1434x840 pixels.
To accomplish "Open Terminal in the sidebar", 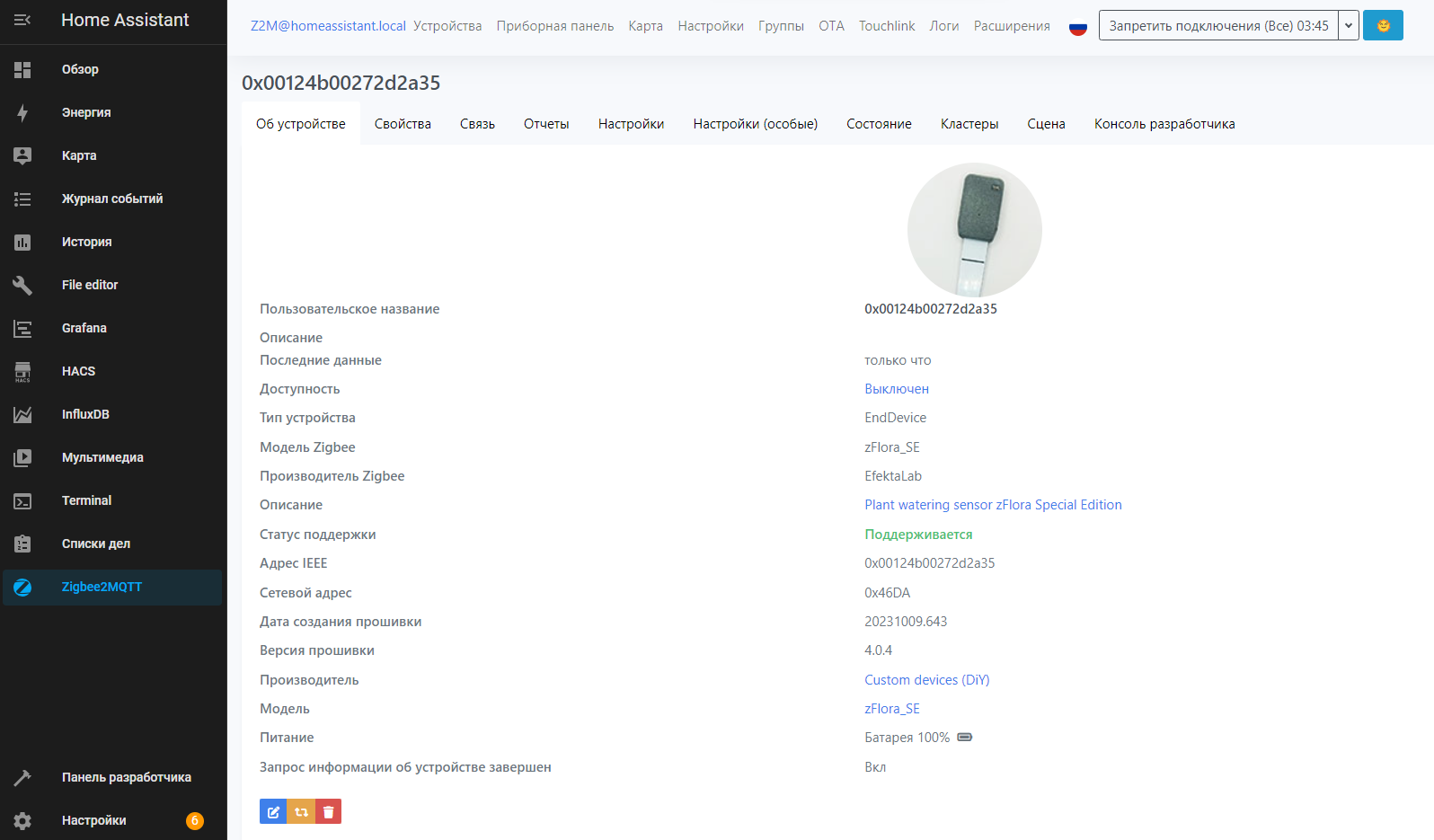I will tap(86, 500).
